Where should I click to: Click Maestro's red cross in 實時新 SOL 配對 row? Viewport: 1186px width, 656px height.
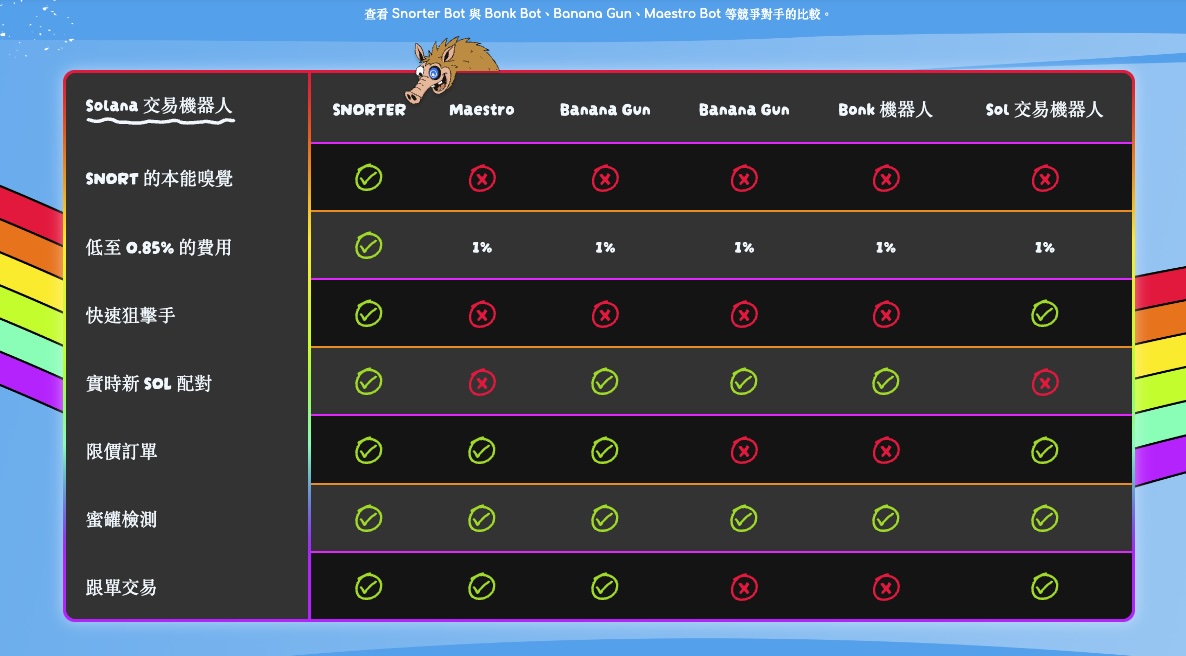tap(482, 383)
